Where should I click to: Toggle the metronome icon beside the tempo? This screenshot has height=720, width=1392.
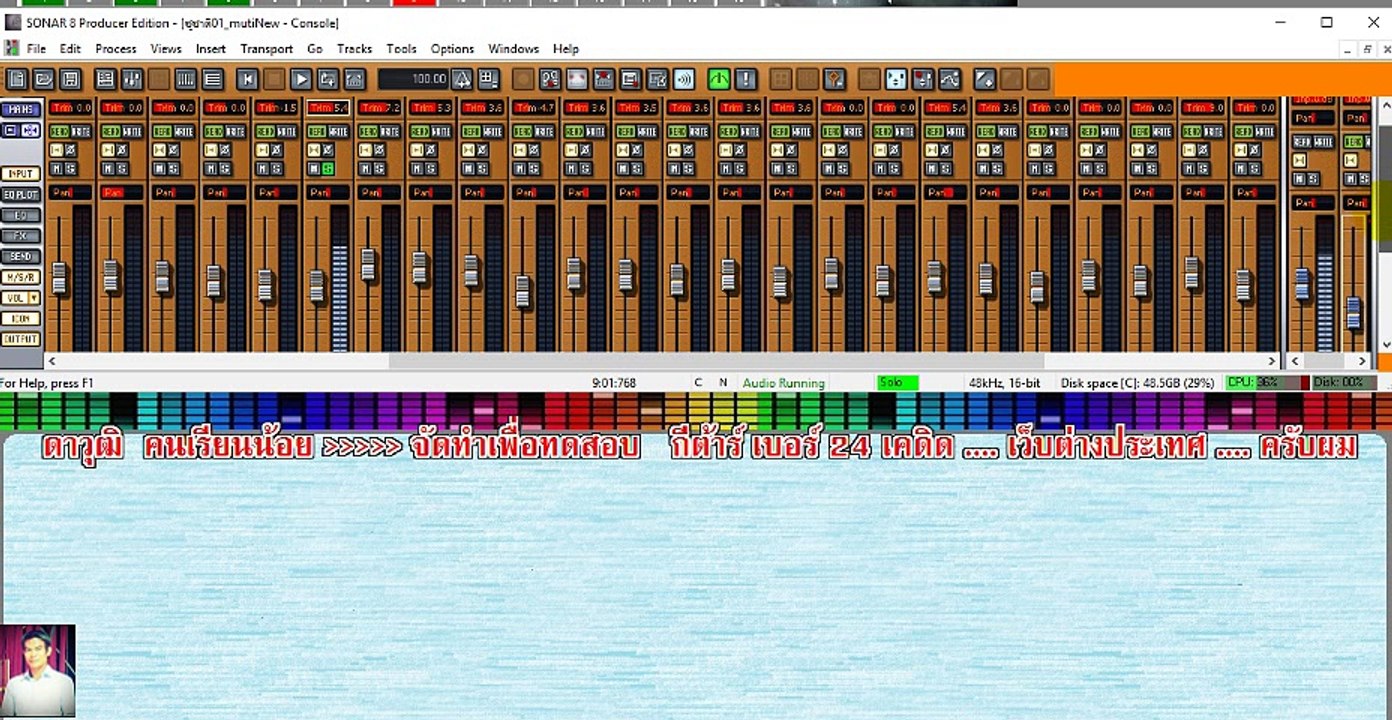click(462, 79)
